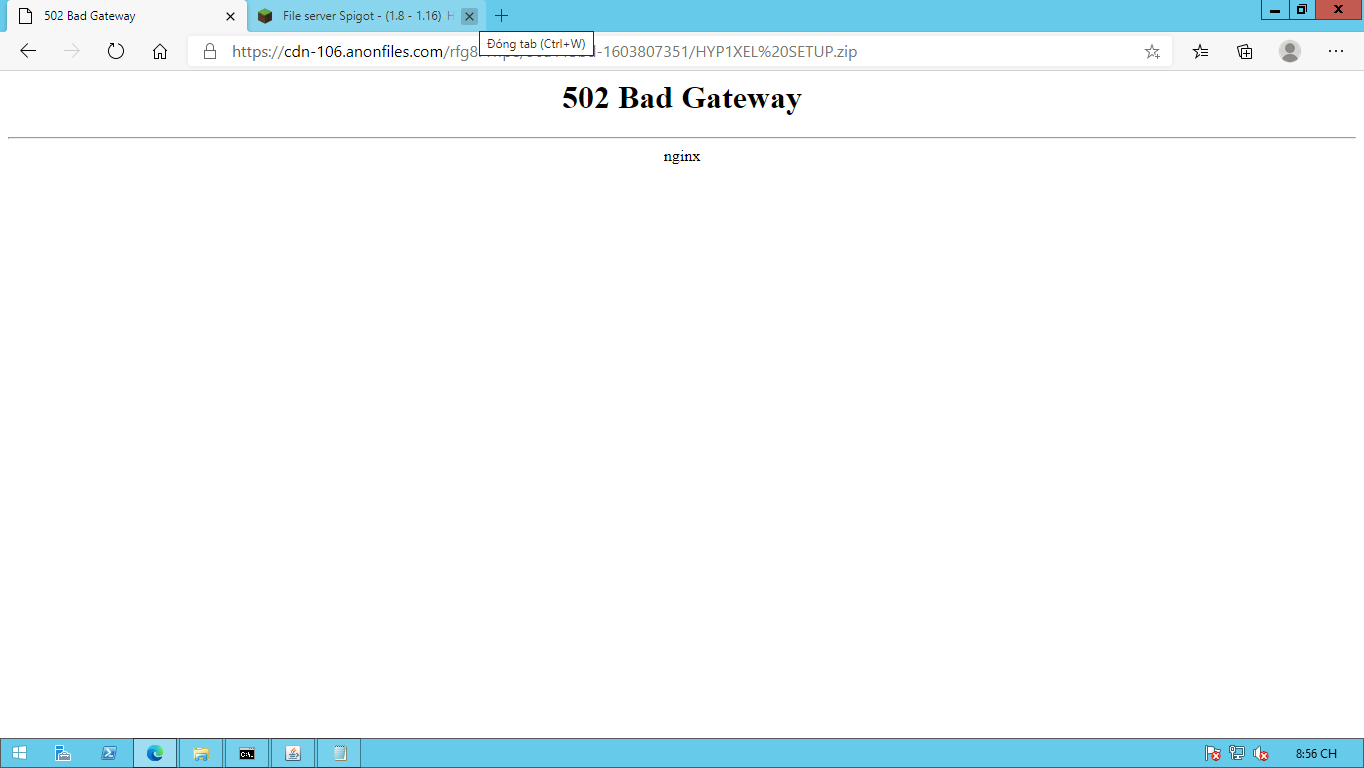1364x768 pixels.
Task: Launch Server Manager from the taskbar
Action: tap(63, 753)
